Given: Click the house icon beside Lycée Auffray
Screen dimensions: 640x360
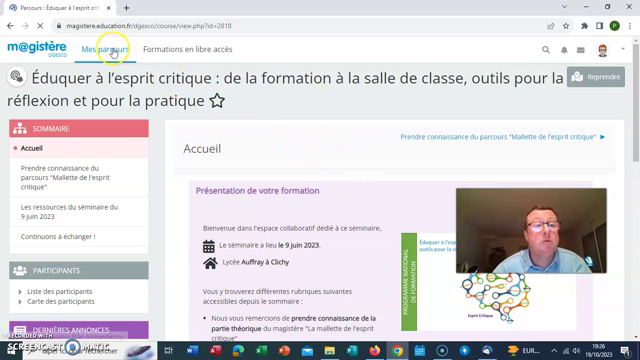Looking at the screenshot, I should click(x=210, y=263).
